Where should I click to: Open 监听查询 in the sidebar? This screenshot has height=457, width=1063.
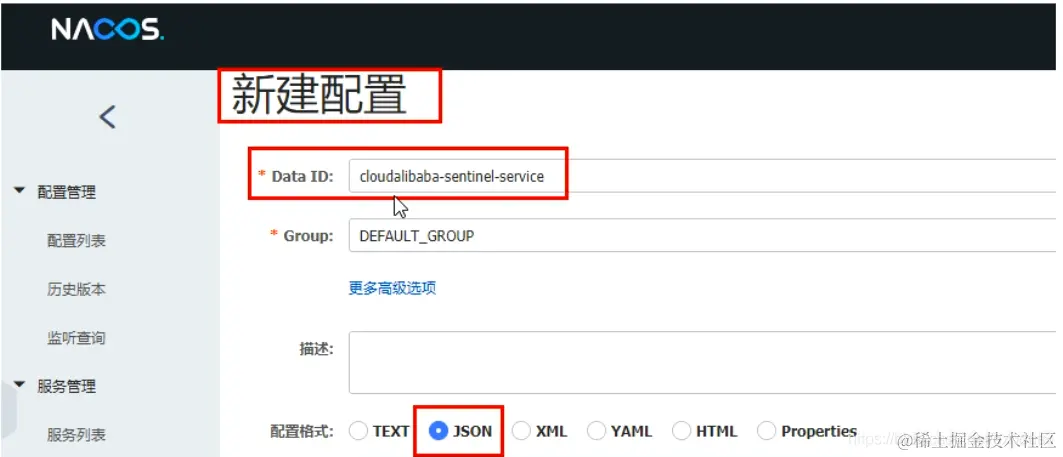pyautogui.click(x=76, y=337)
